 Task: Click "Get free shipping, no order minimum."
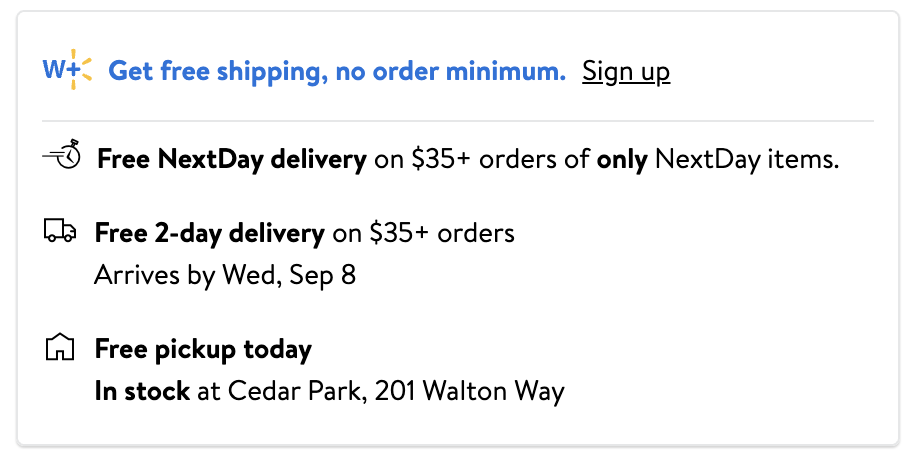coord(337,71)
